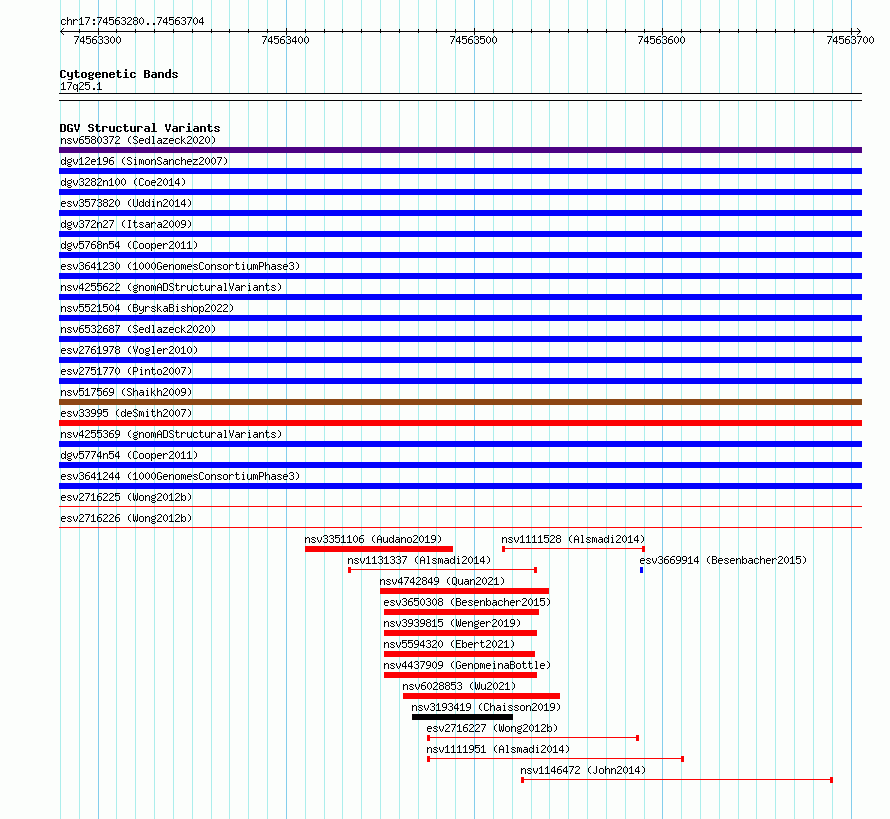Click the Cytogenetic Bands track title
Image resolution: width=890 pixels, height=819 pixels.
pyautogui.click(x=119, y=74)
